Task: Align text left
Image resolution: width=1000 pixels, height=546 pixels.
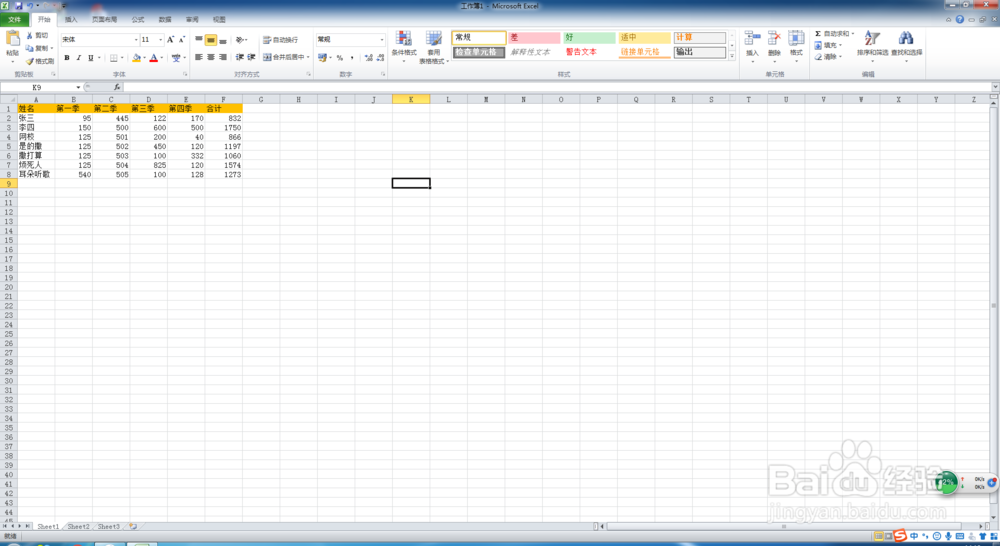Action: (x=198, y=57)
